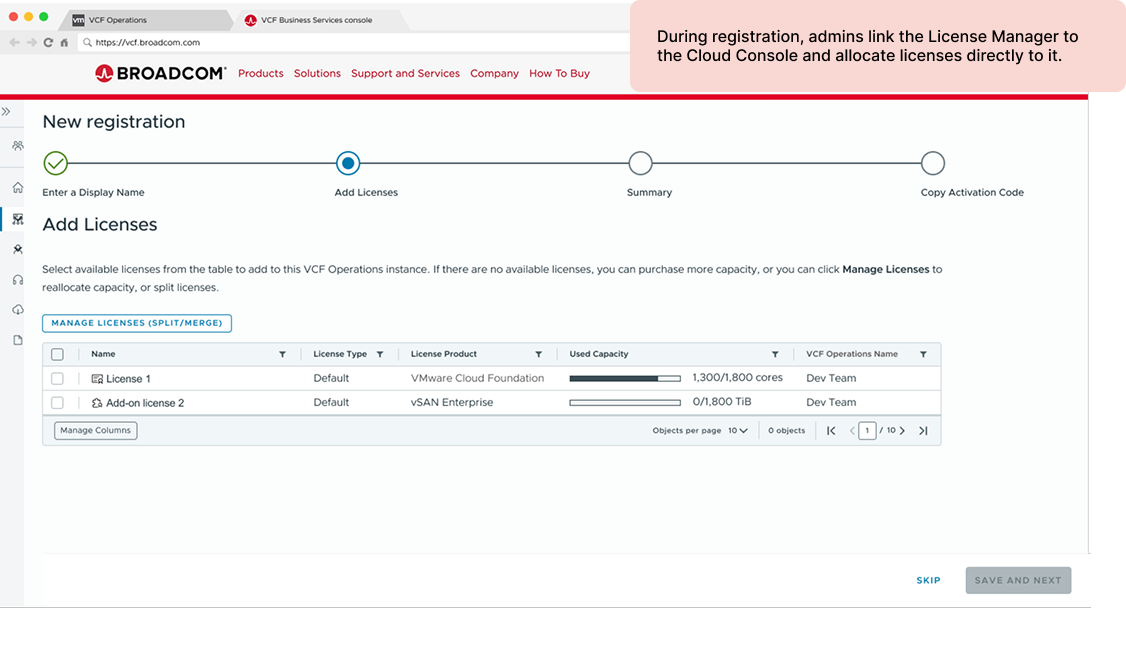
Task: Click the 'Add-on license 2' name text
Action: [145, 403]
